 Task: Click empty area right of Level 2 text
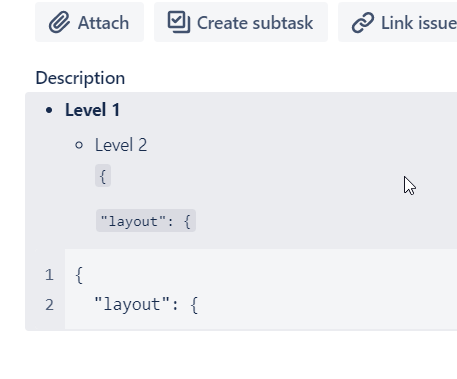click(x=283, y=145)
